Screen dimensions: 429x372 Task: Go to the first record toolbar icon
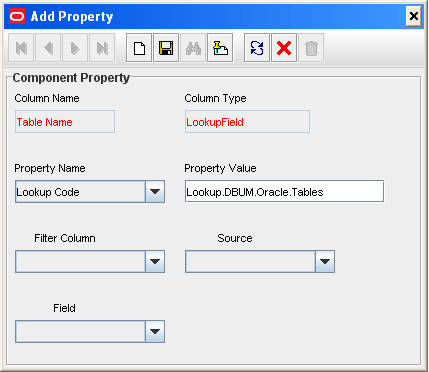(x=21, y=48)
